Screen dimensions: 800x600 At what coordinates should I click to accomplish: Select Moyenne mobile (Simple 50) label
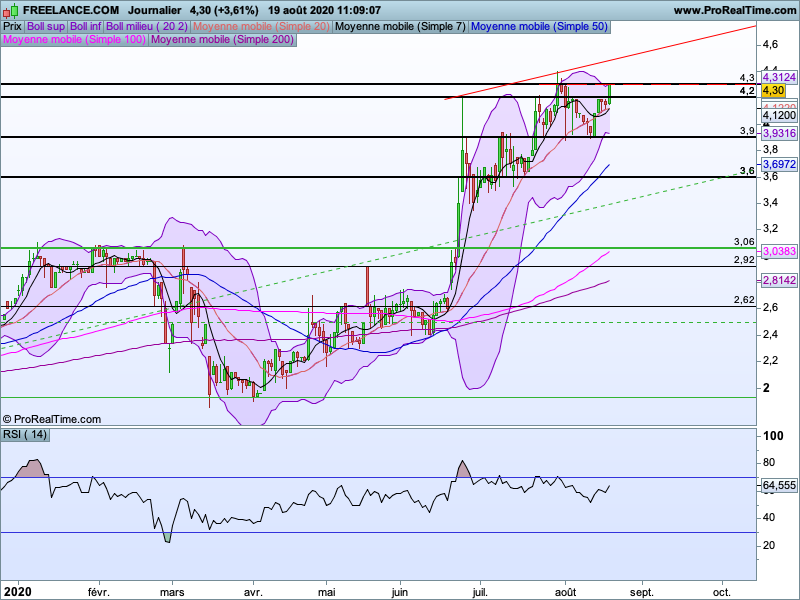click(x=539, y=27)
